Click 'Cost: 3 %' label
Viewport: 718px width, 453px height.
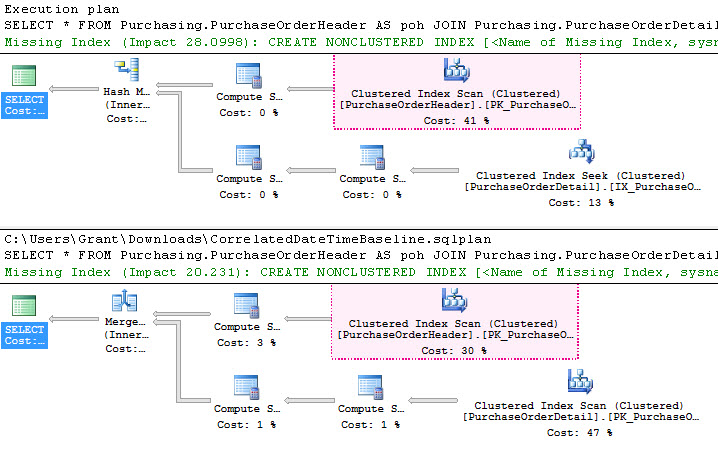(246, 343)
